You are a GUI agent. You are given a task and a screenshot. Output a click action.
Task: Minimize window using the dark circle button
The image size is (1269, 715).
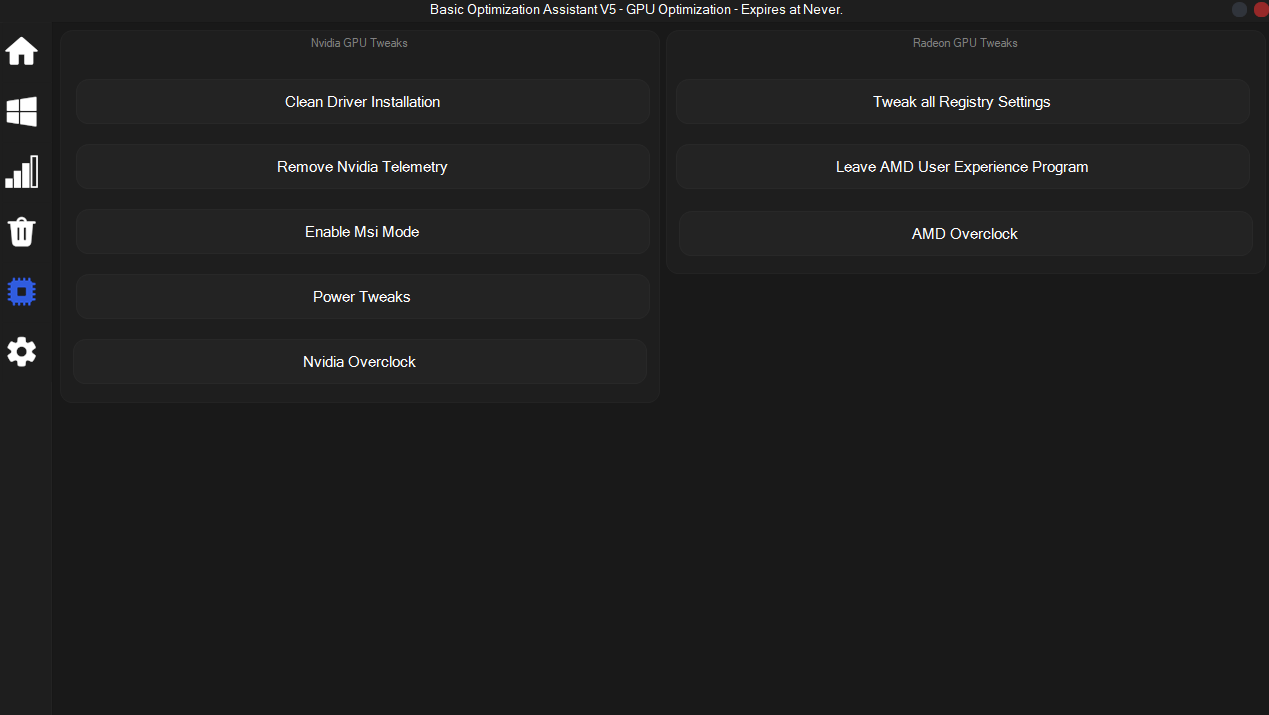point(1239,9)
